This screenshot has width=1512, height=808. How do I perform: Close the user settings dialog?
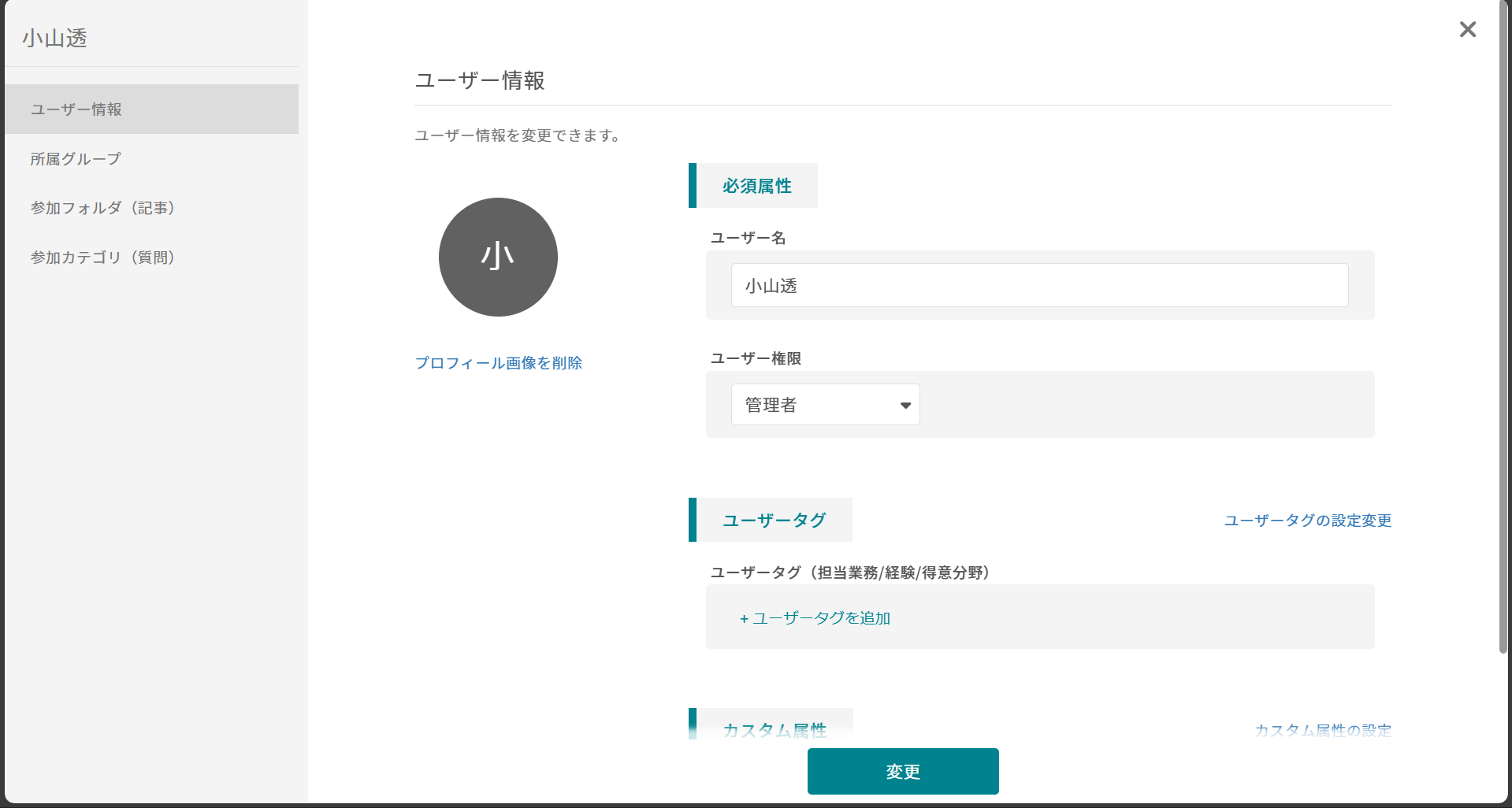click(1467, 30)
